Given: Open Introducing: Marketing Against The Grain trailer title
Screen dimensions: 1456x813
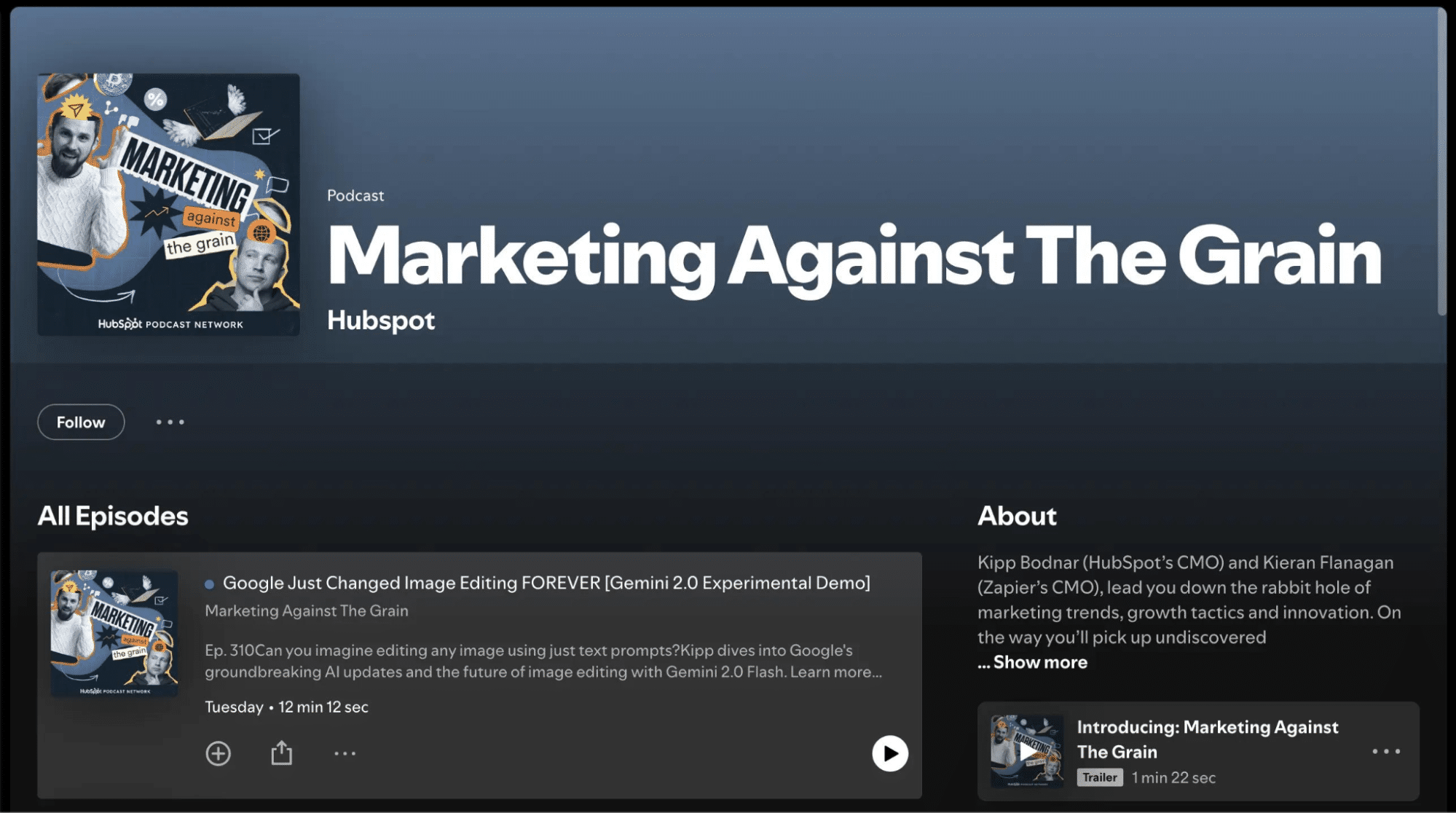Looking at the screenshot, I should pyautogui.click(x=1207, y=739).
